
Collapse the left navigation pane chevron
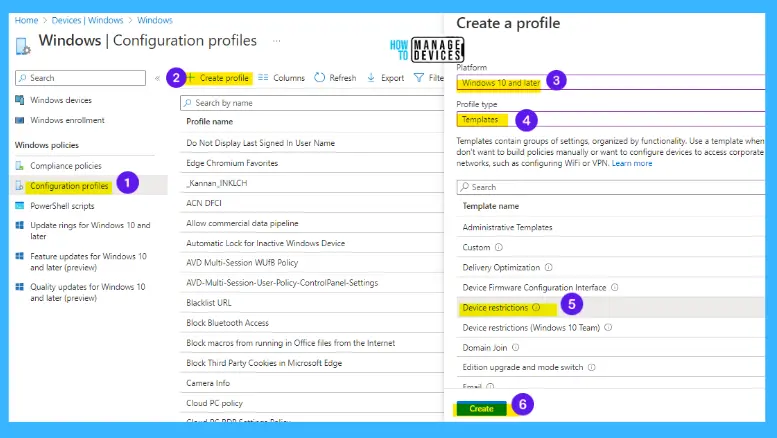pos(157,78)
